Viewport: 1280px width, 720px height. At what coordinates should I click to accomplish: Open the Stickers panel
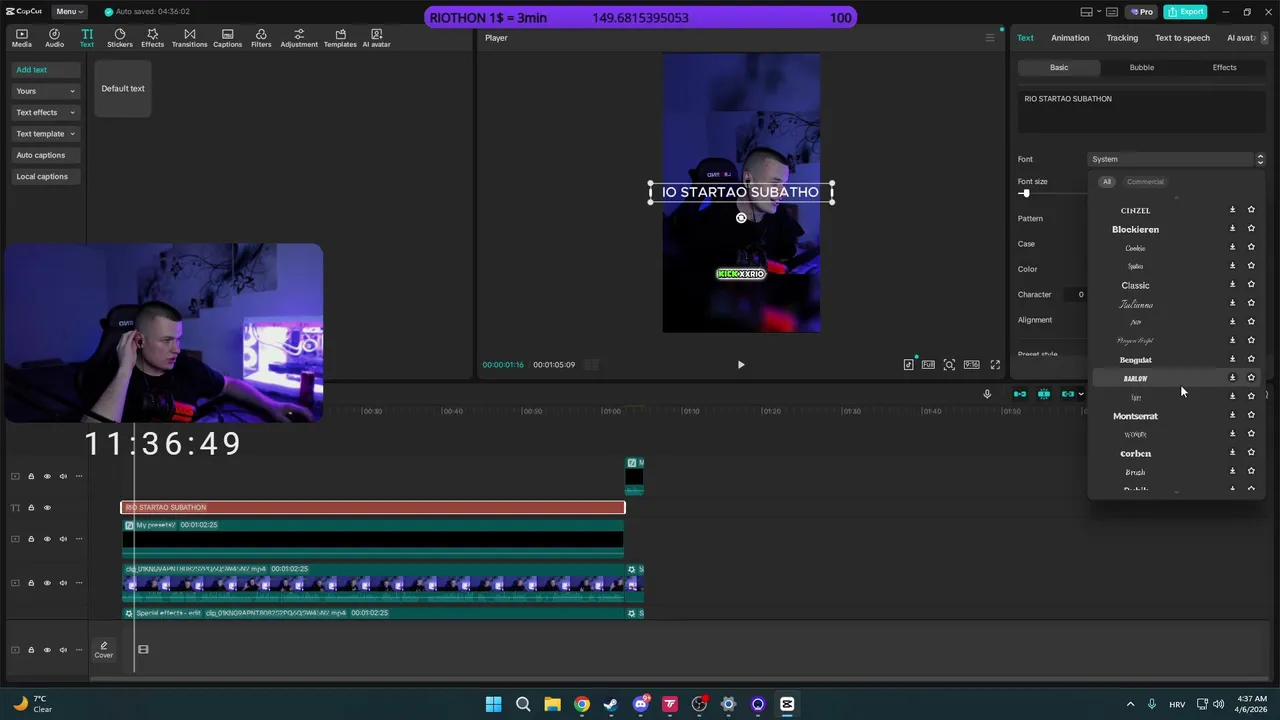point(119,38)
